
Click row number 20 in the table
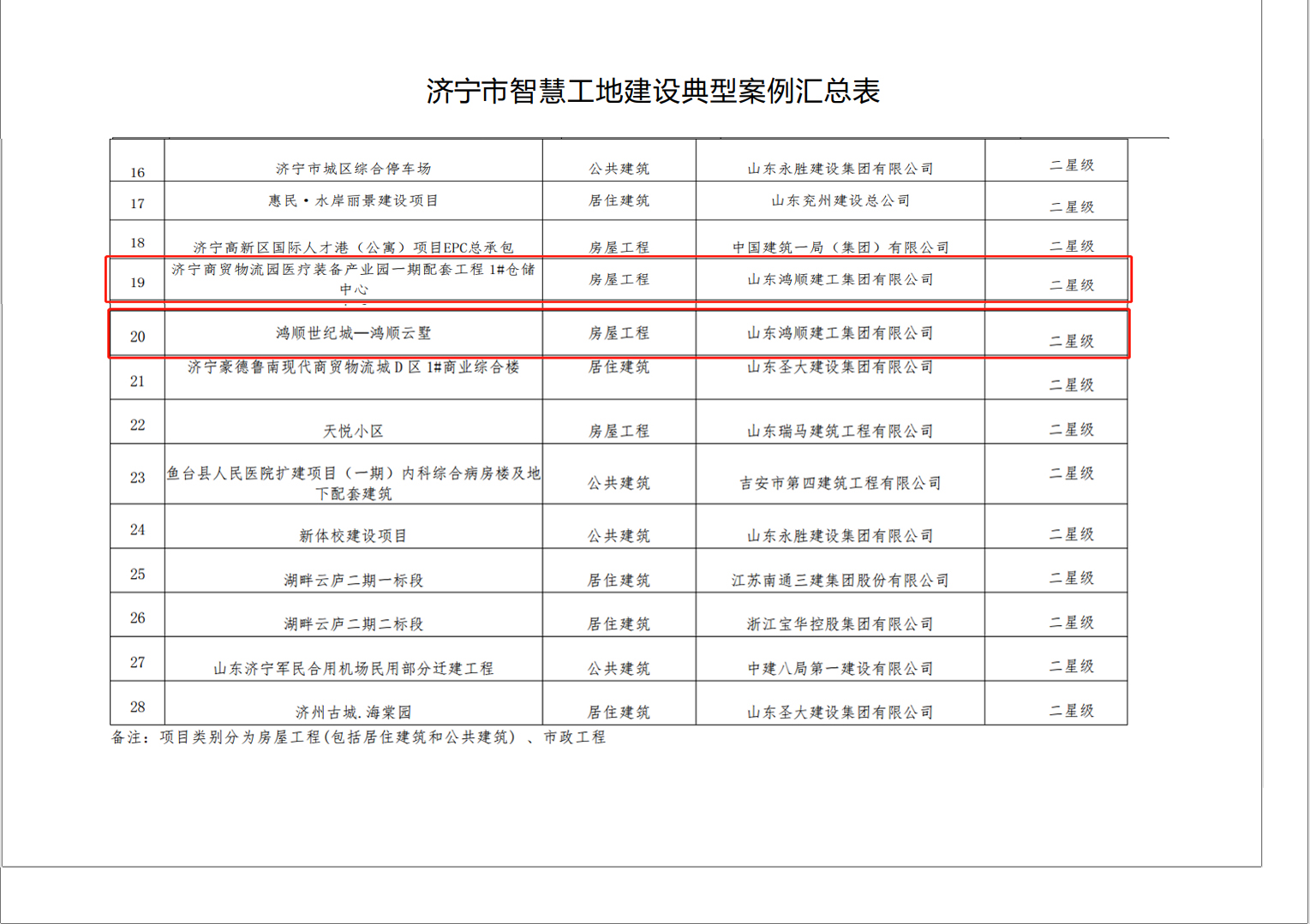[x=137, y=337]
